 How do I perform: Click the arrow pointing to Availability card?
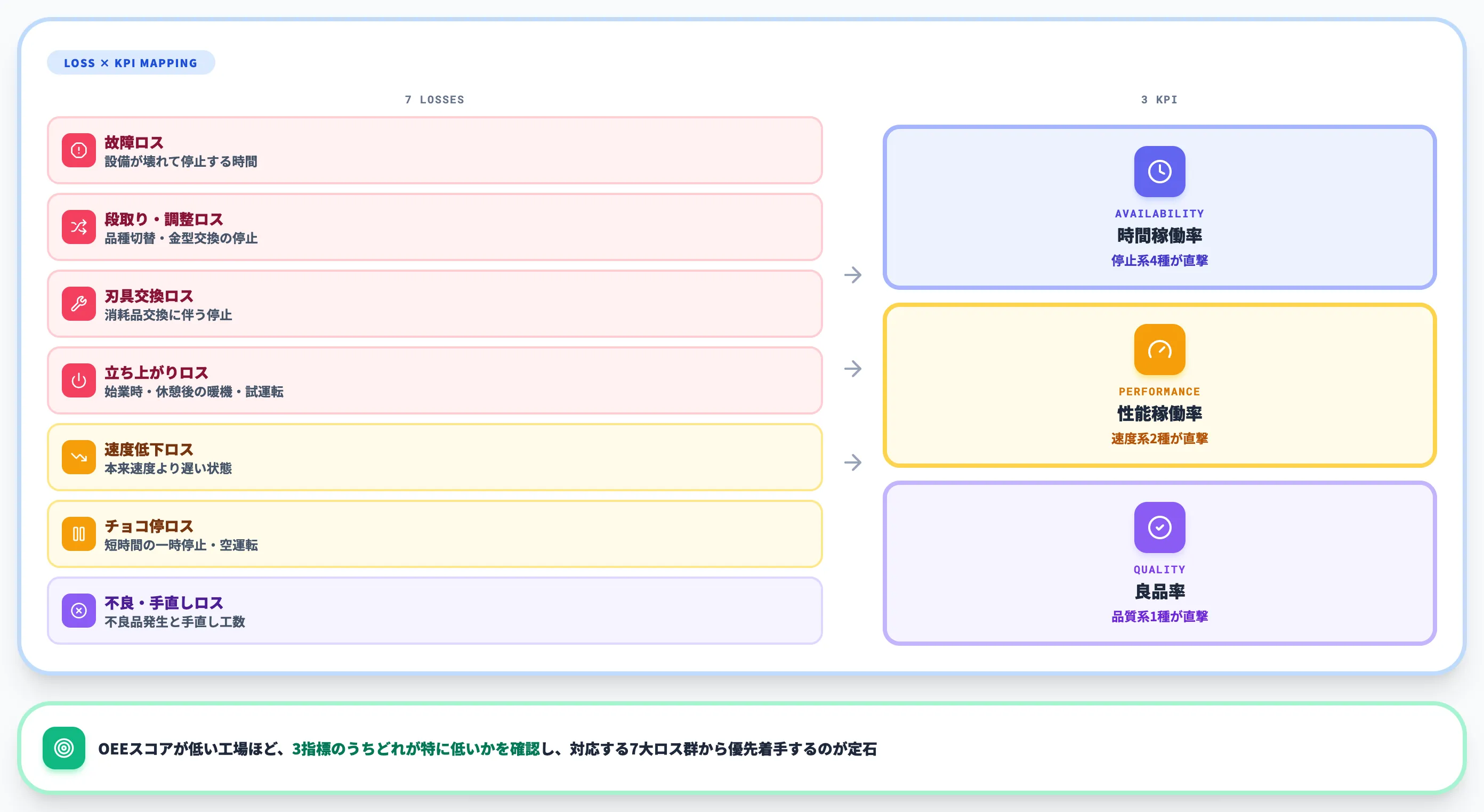(x=853, y=275)
